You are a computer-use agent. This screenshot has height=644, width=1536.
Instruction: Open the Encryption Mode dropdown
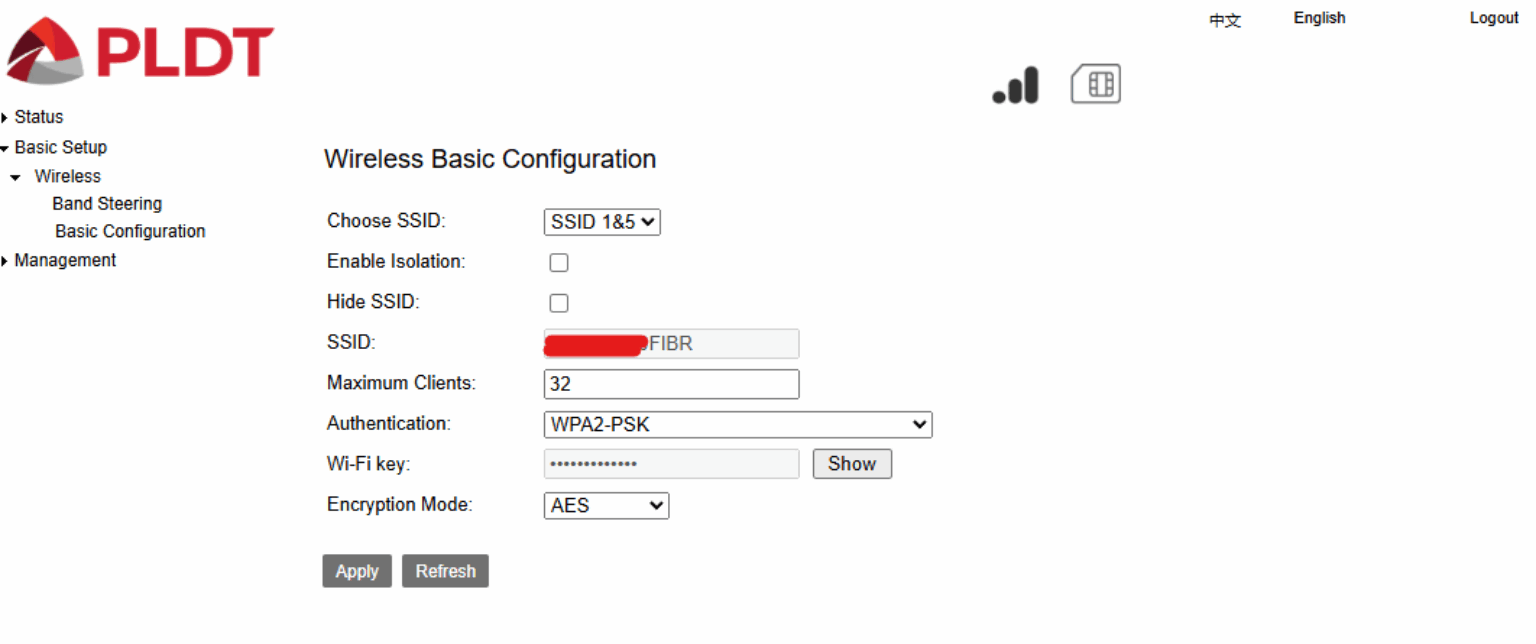pyautogui.click(x=605, y=505)
